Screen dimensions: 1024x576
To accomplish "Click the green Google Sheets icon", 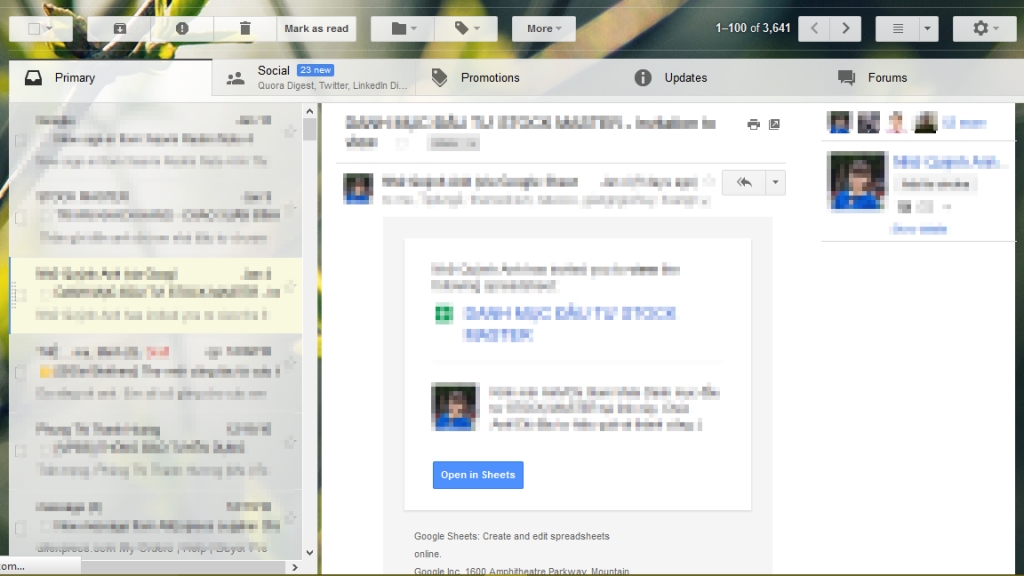I will pos(444,314).
